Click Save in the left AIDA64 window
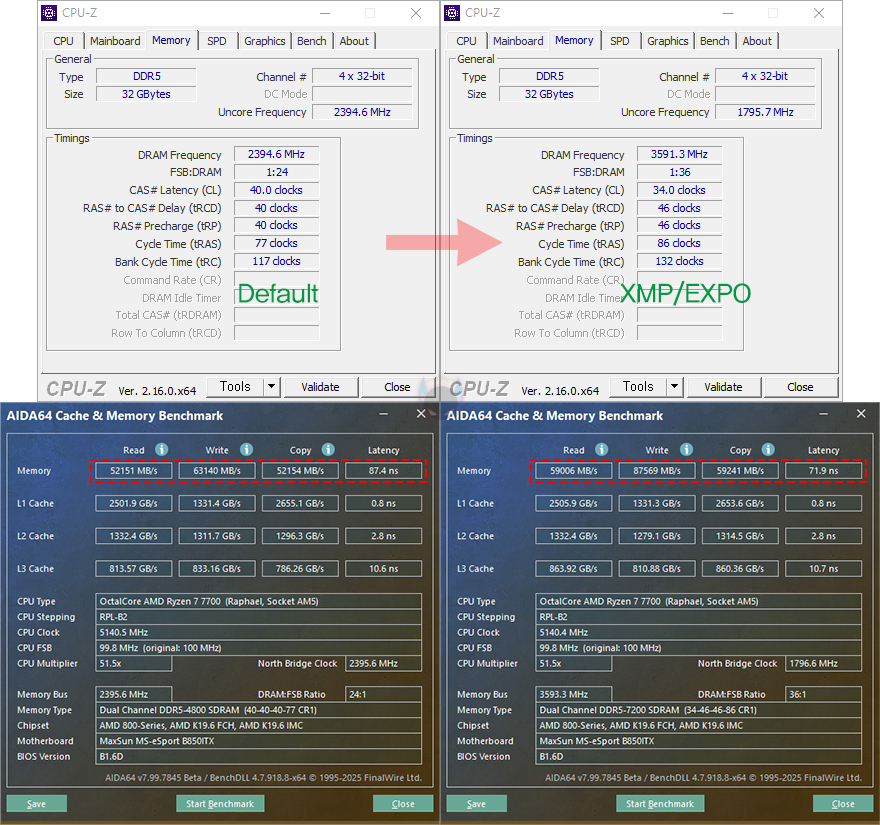The height and width of the screenshot is (825, 880). 36,803
